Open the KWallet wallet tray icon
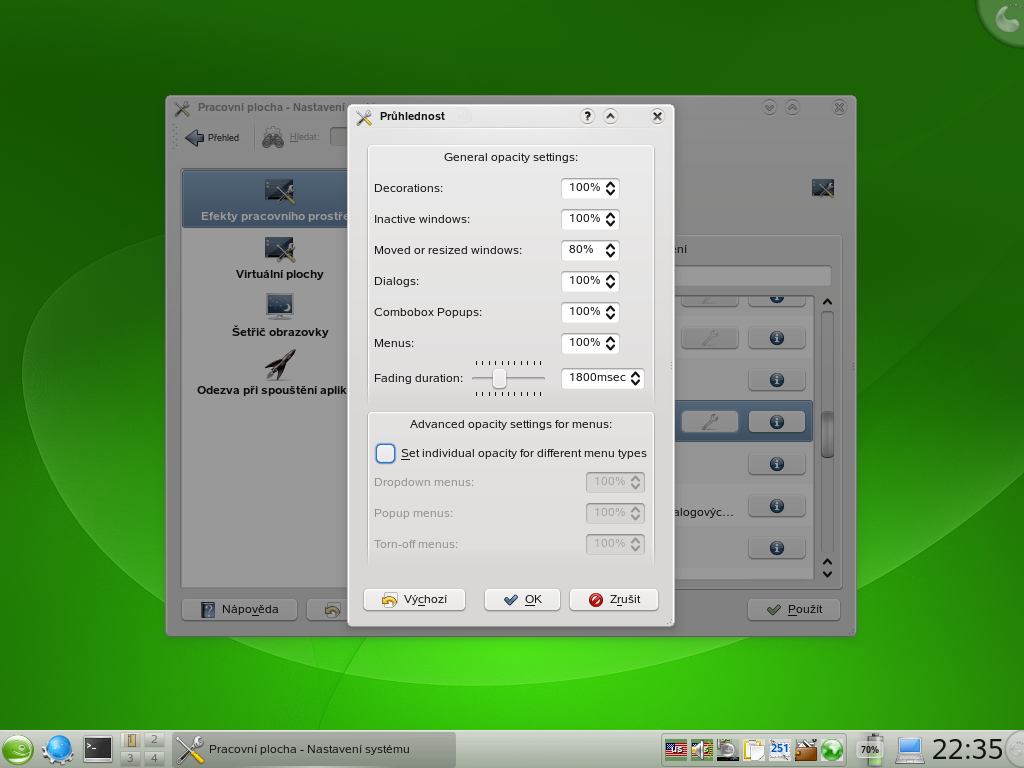This screenshot has width=1024, height=768. pyautogui.click(x=806, y=750)
